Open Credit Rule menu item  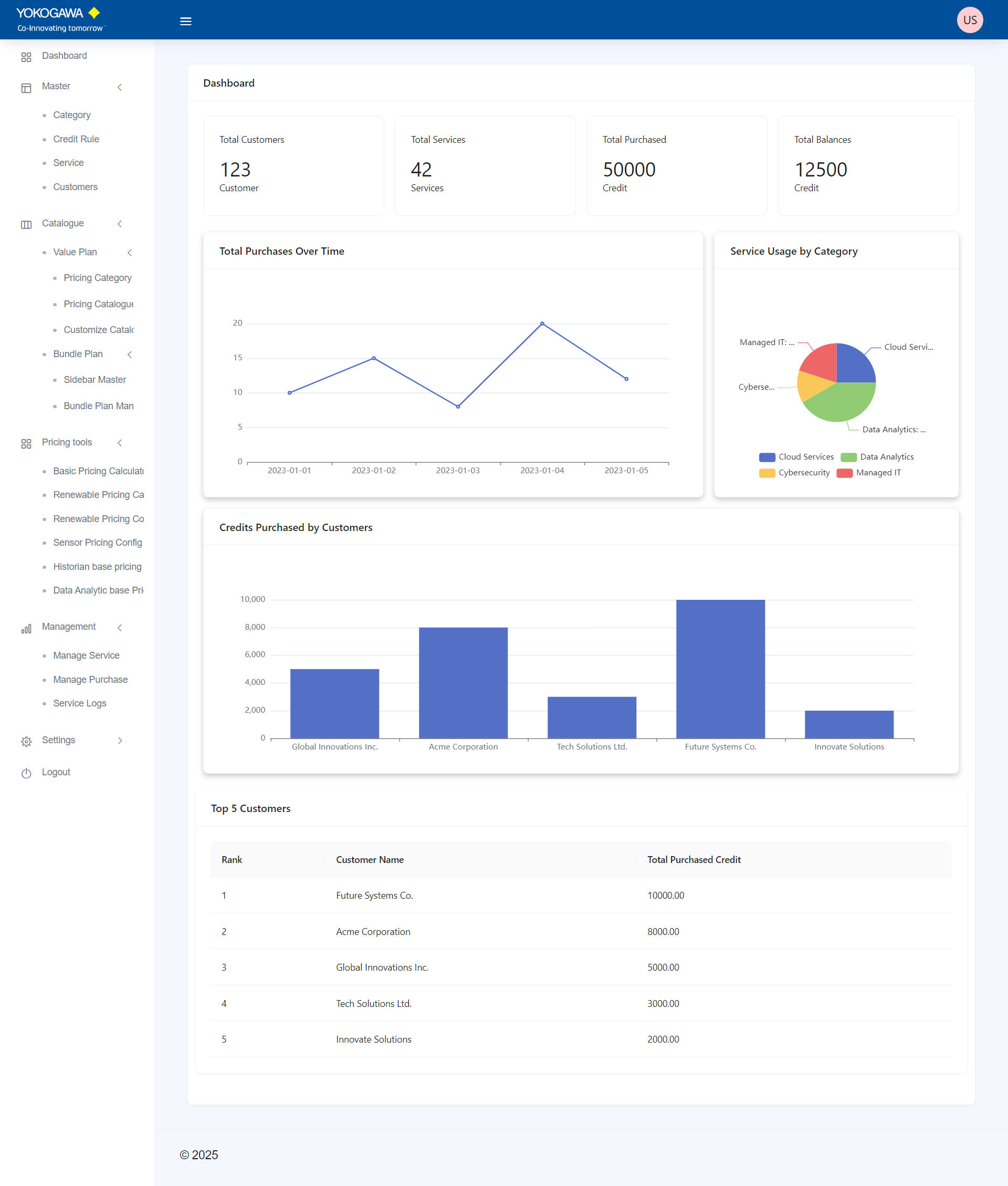point(76,139)
